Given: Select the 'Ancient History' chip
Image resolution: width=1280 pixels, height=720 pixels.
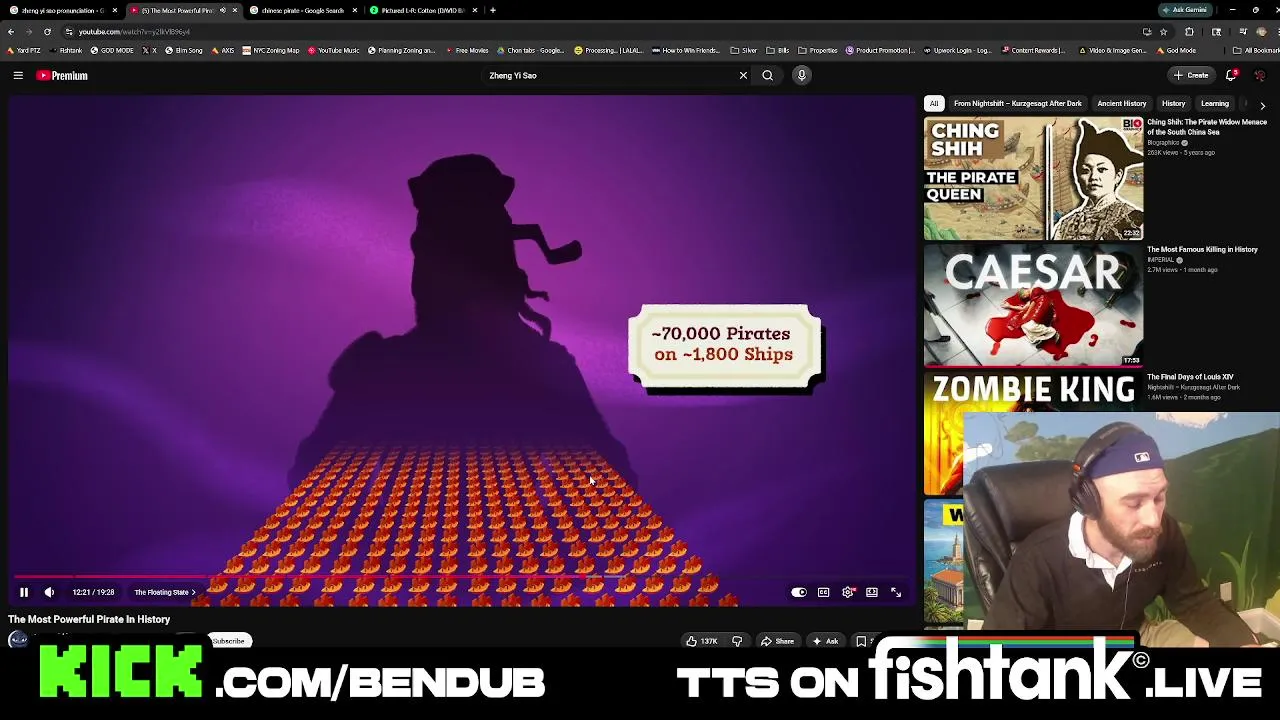Looking at the screenshot, I should tap(1121, 103).
